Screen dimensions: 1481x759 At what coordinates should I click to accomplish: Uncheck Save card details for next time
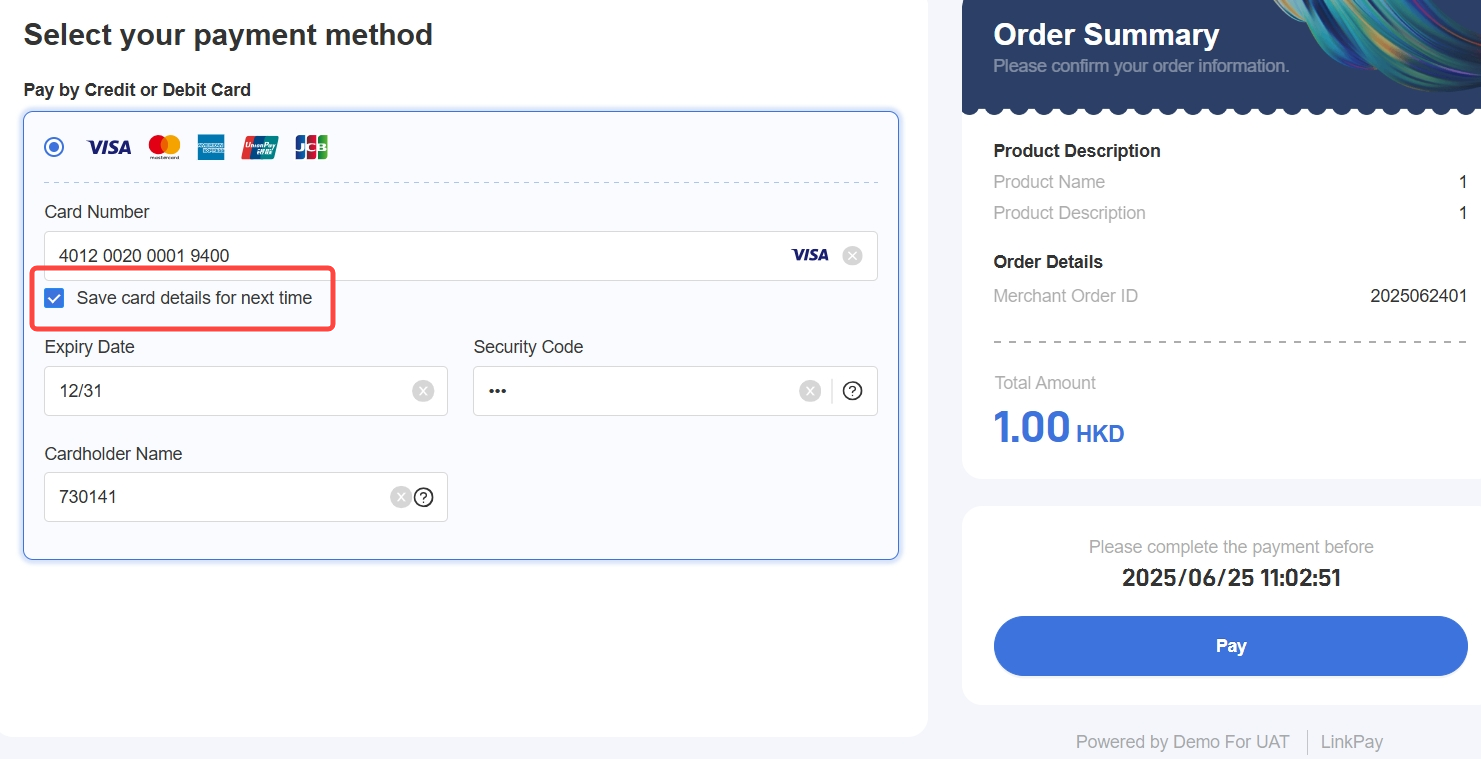click(x=55, y=298)
